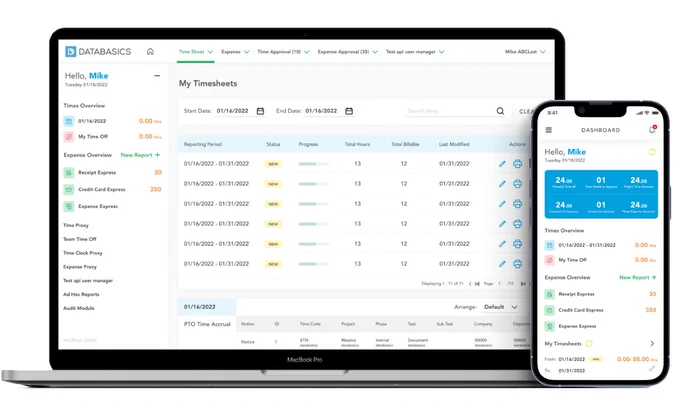Click New Report link in laptop sidebar

(140, 155)
